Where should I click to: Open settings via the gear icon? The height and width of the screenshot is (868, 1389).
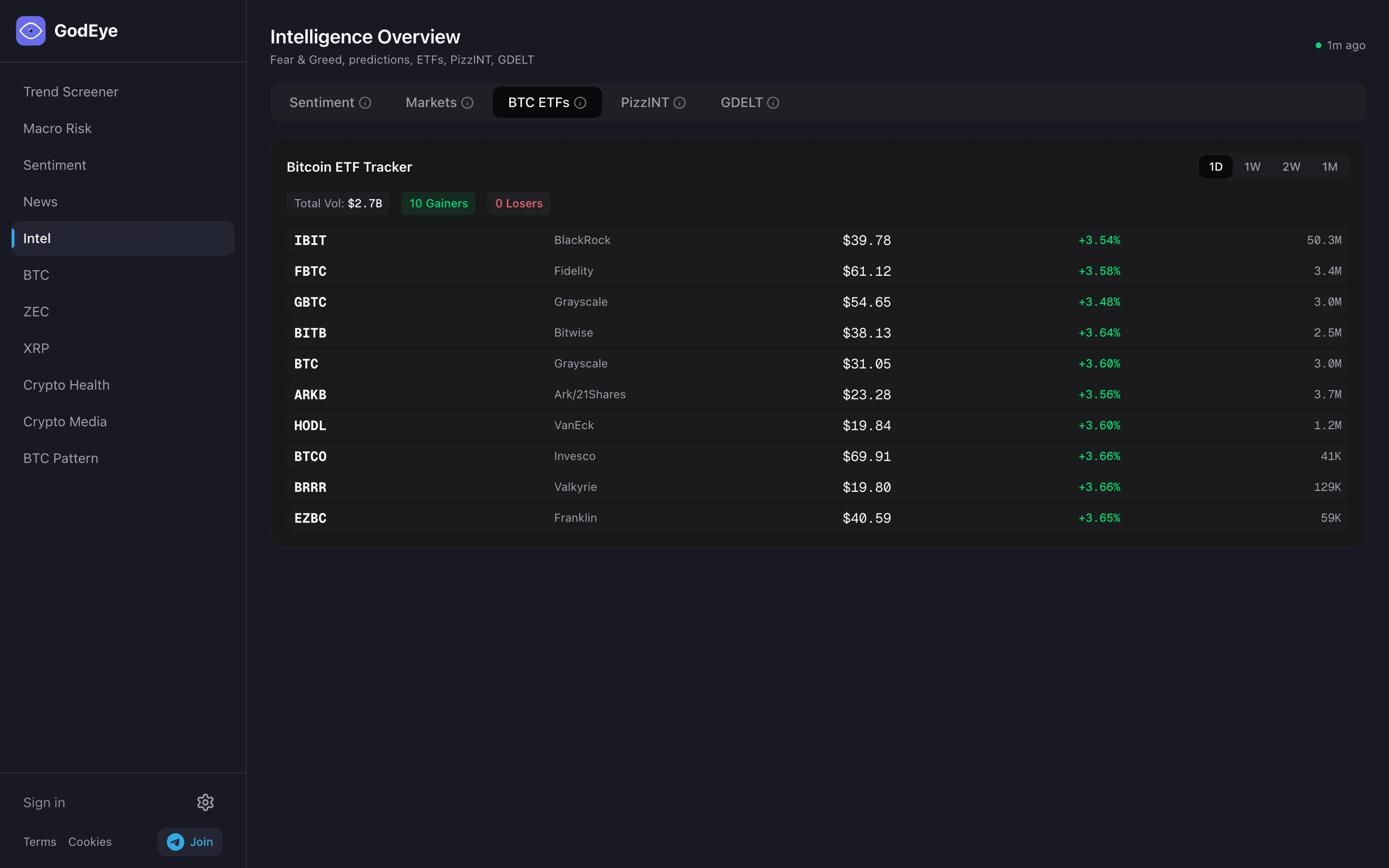click(205, 802)
